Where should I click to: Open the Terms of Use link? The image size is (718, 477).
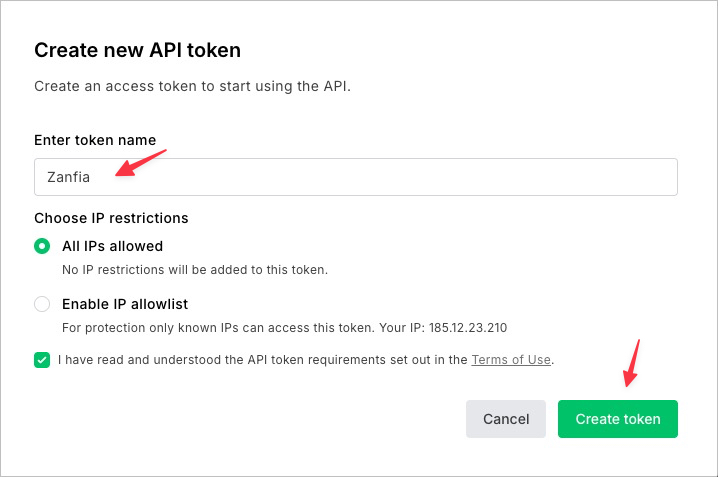point(511,360)
